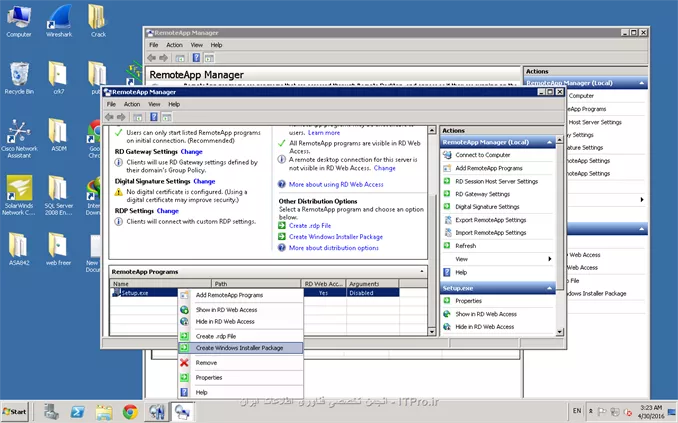The height and width of the screenshot is (423, 678).
Task: Click Back arrow in front window toolbar
Action: point(109,117)
